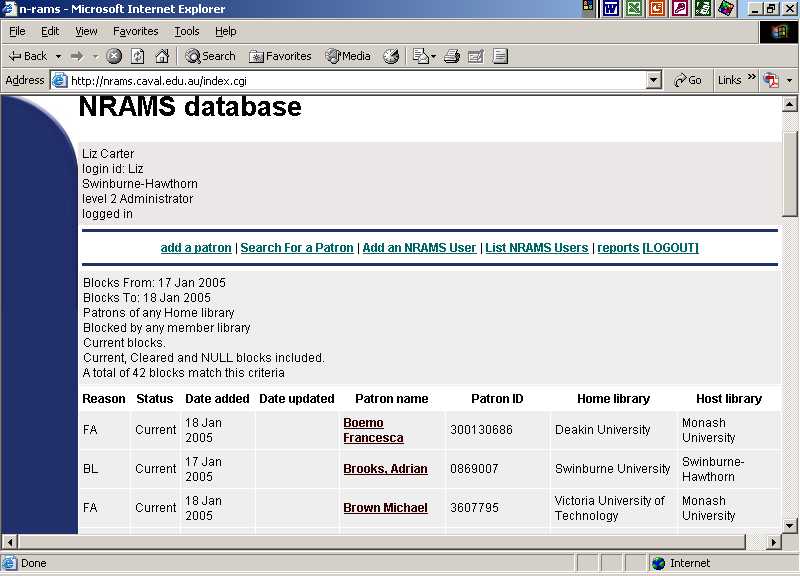
Task: Open the Edit menu
Action: (x=50, y=32)
